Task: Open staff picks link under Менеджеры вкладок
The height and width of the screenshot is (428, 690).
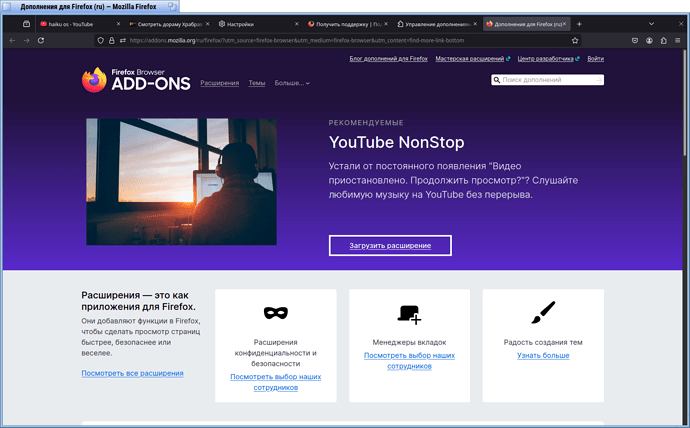Action: pos(409,361)
